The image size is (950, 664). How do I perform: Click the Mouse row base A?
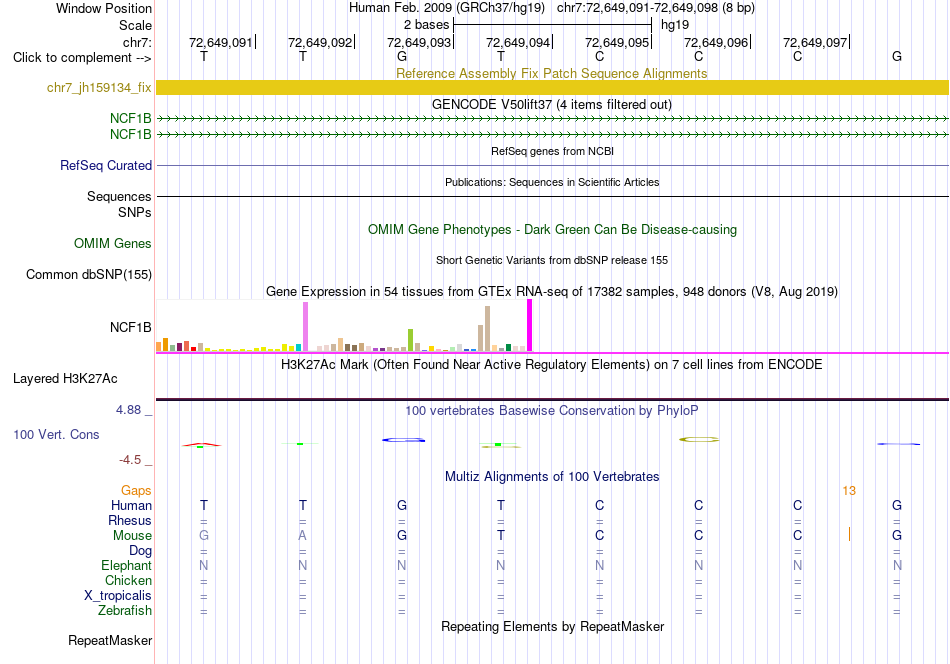click(302, 536)
